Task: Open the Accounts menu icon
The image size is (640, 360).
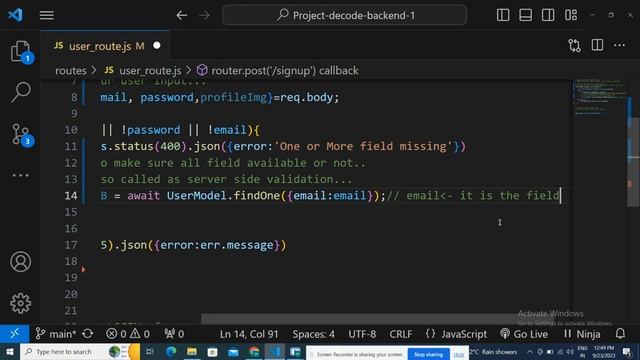Action: [x=20, y=262]
